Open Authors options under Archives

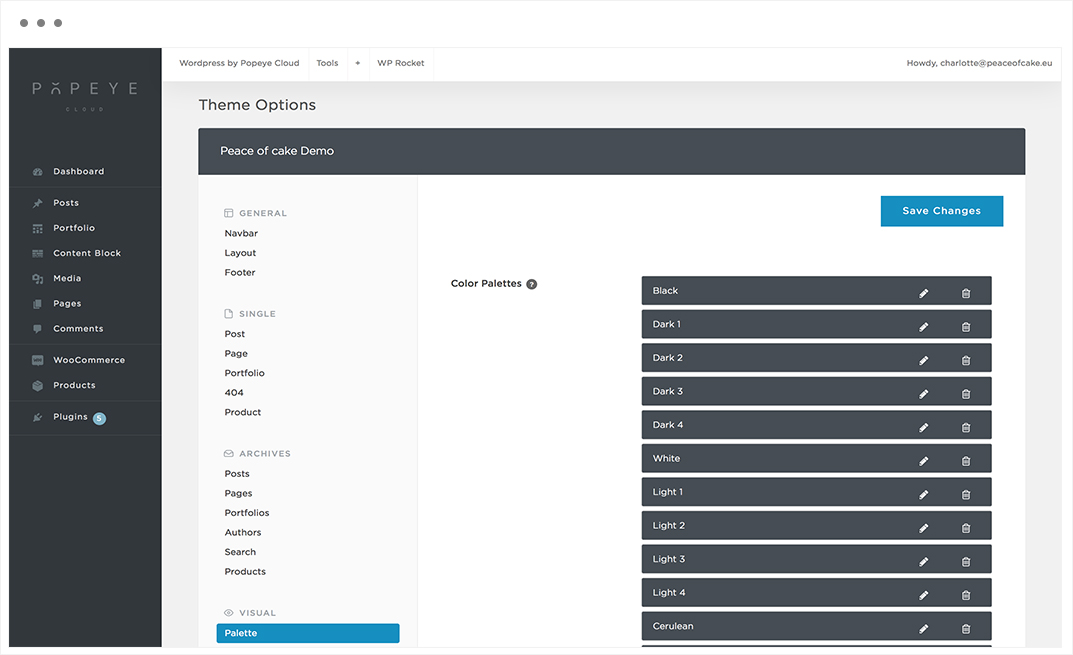[x=243, y=532]
